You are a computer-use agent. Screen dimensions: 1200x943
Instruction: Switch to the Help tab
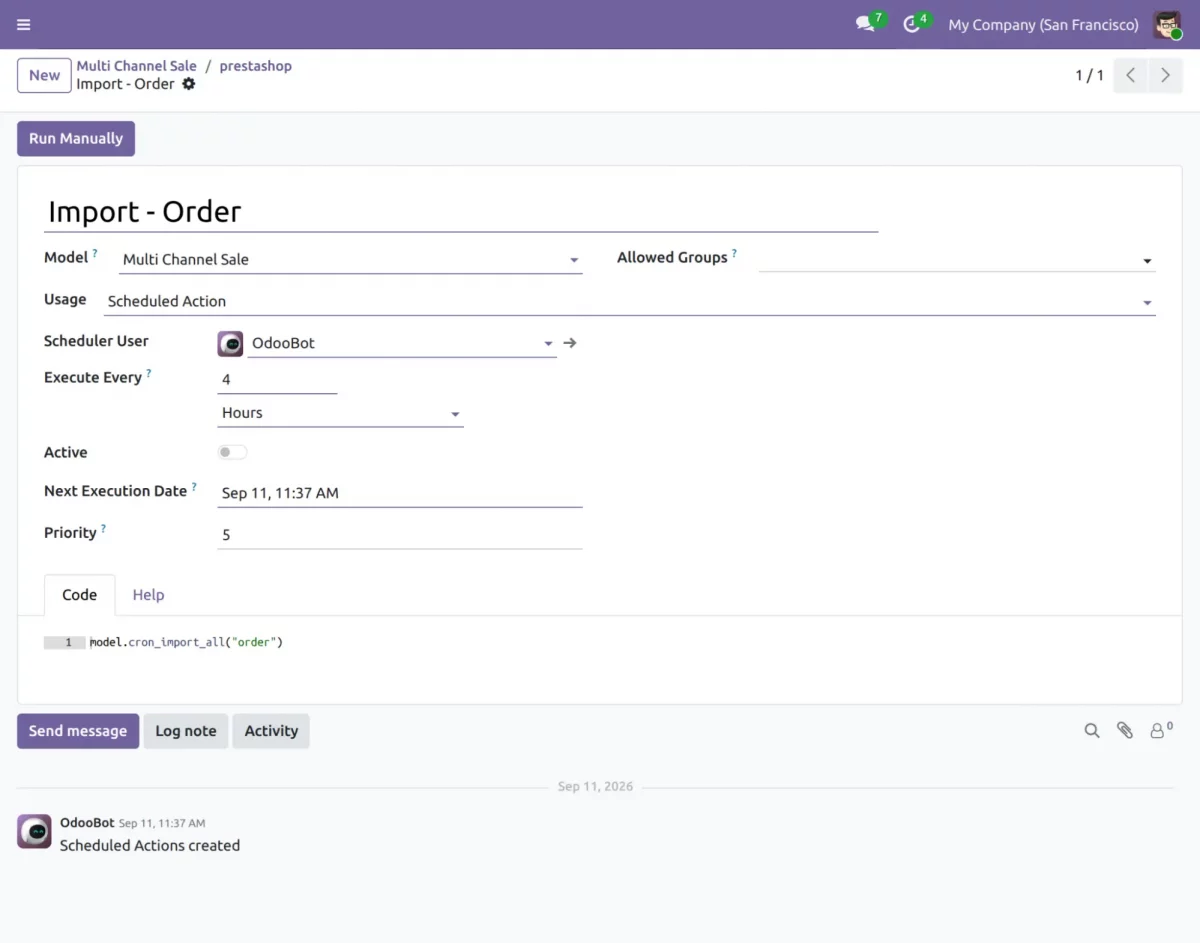point(148,595)
